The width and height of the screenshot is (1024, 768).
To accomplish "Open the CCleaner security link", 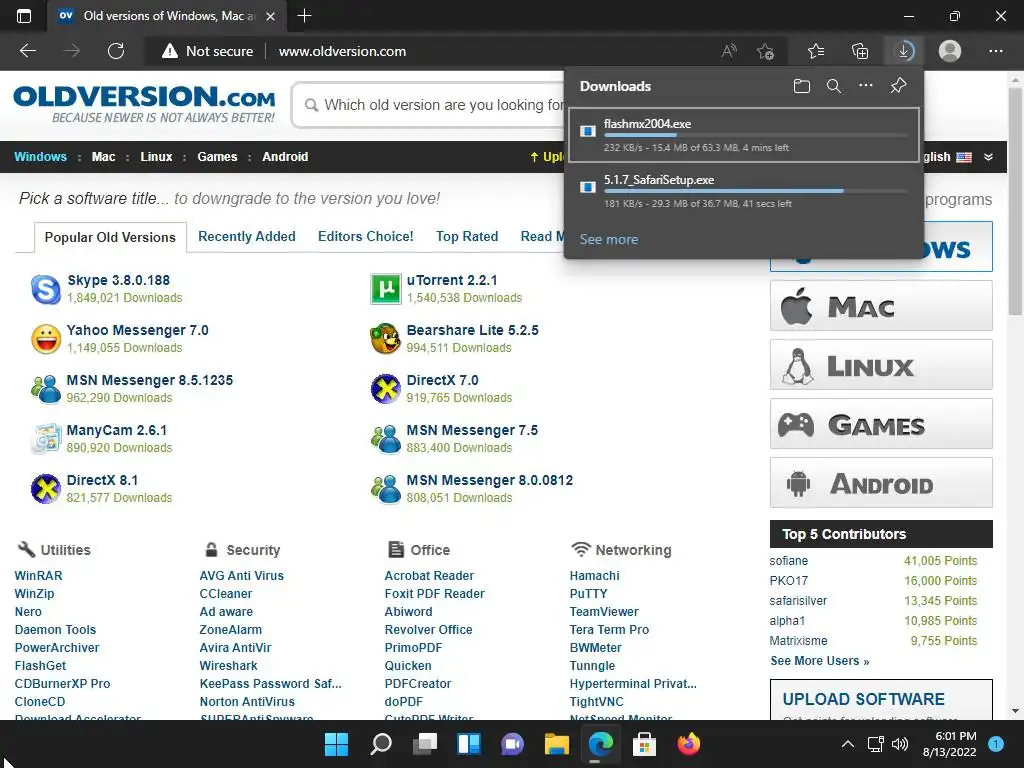I will pos(225,594).
